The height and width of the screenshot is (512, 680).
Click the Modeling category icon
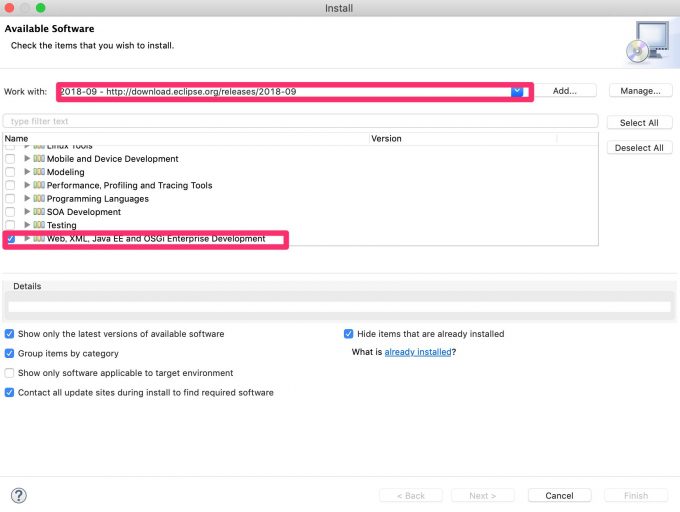(x=40, y=172)
